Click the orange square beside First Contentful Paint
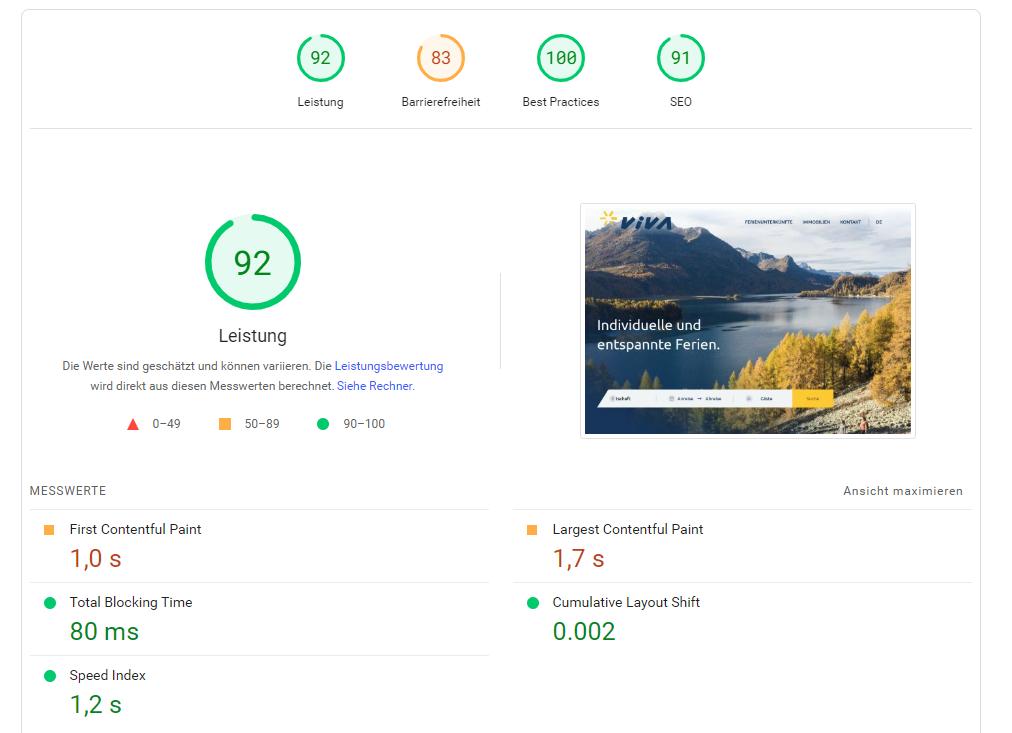Image resolution: width=1012 pixels, height=733 pixels. pos(49,530)
